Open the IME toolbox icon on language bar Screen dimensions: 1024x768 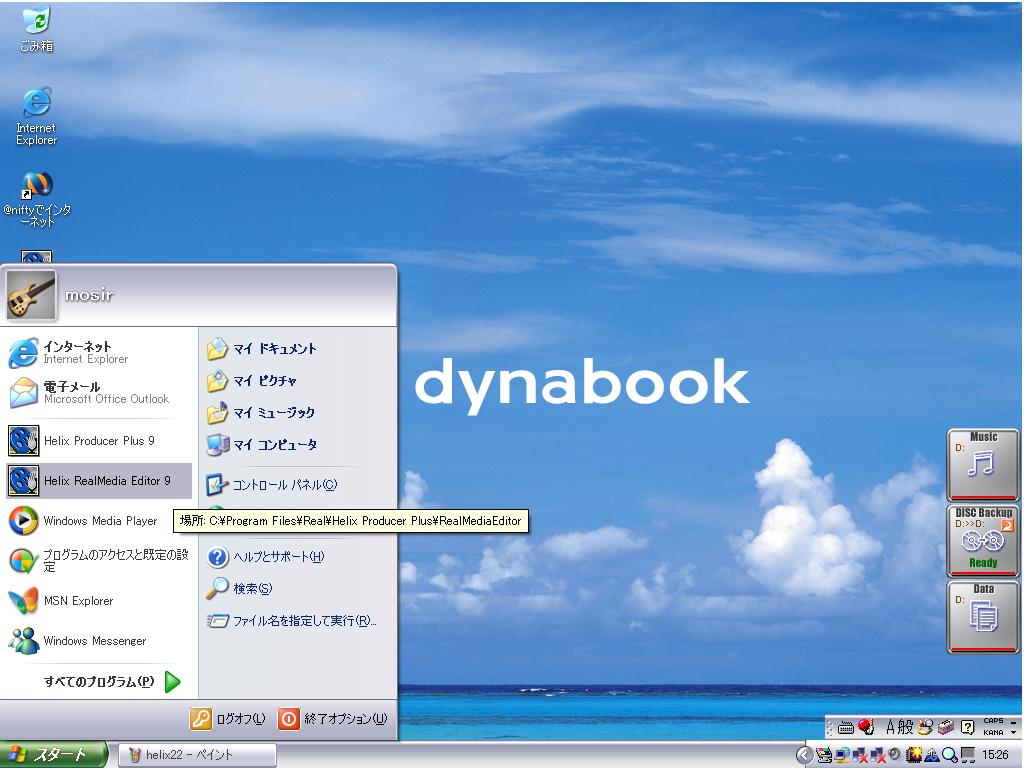(x=946, y=726)
